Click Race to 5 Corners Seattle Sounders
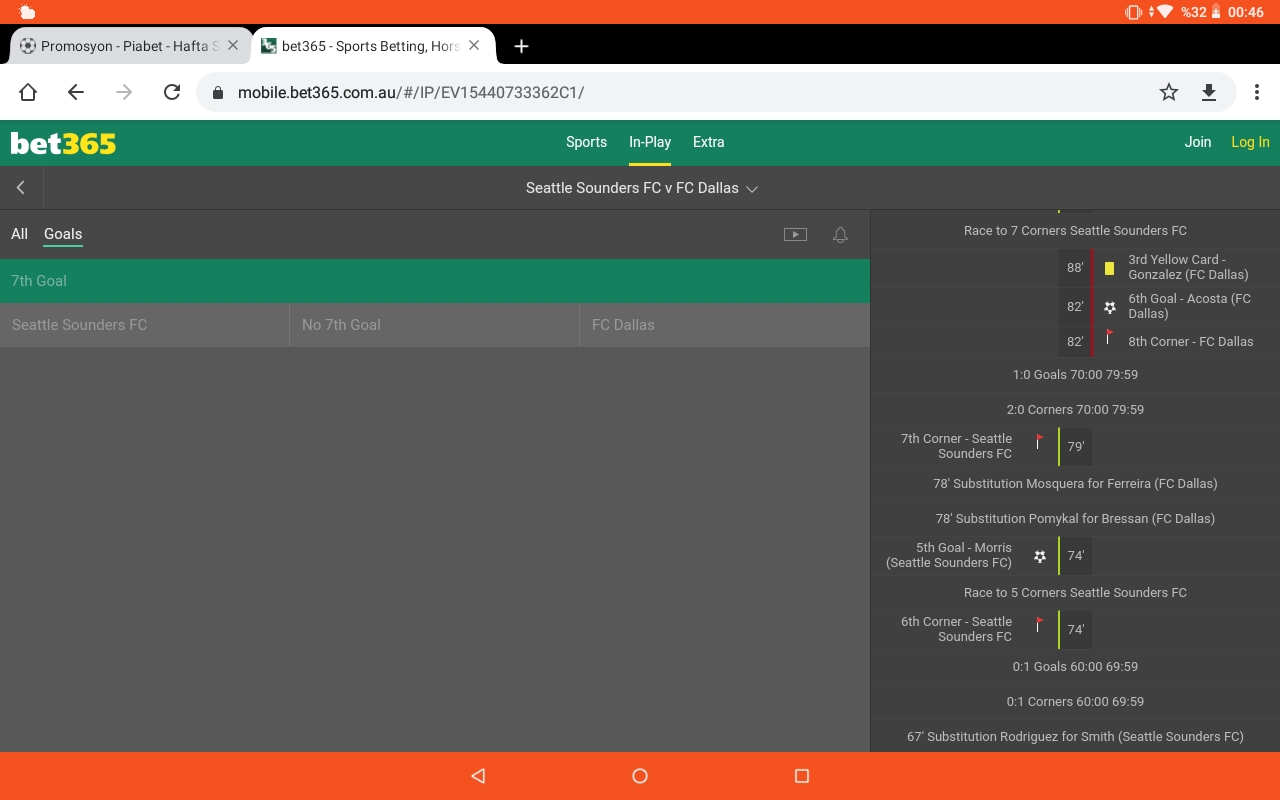The width and height of the screenshot is (1280, 800). coord(1075,593)
